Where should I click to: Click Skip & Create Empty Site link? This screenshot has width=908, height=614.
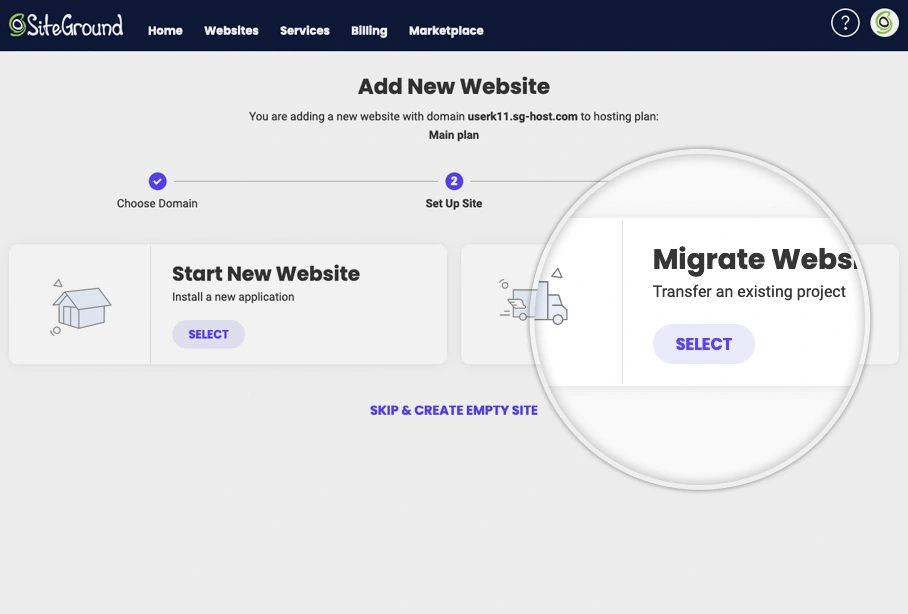coord(454,410)
